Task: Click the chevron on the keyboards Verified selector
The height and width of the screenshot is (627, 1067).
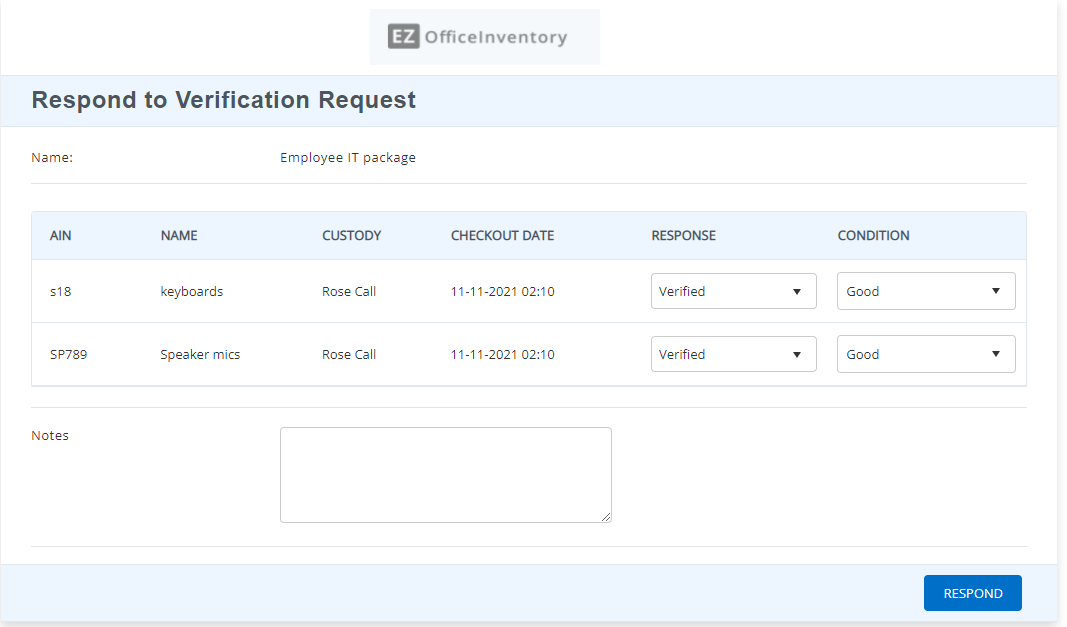Action: 797,291
